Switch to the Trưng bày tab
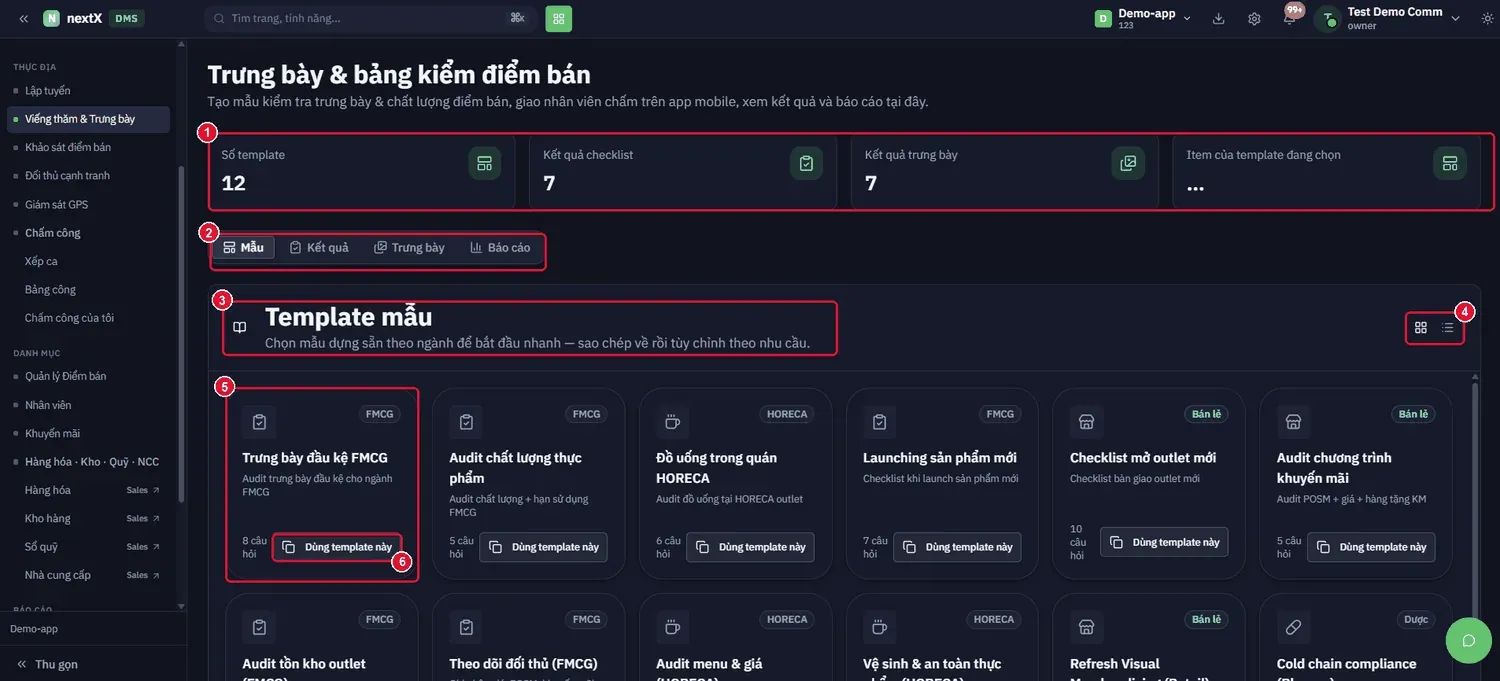The image size is (1500, 681). (x=409, y=247)
